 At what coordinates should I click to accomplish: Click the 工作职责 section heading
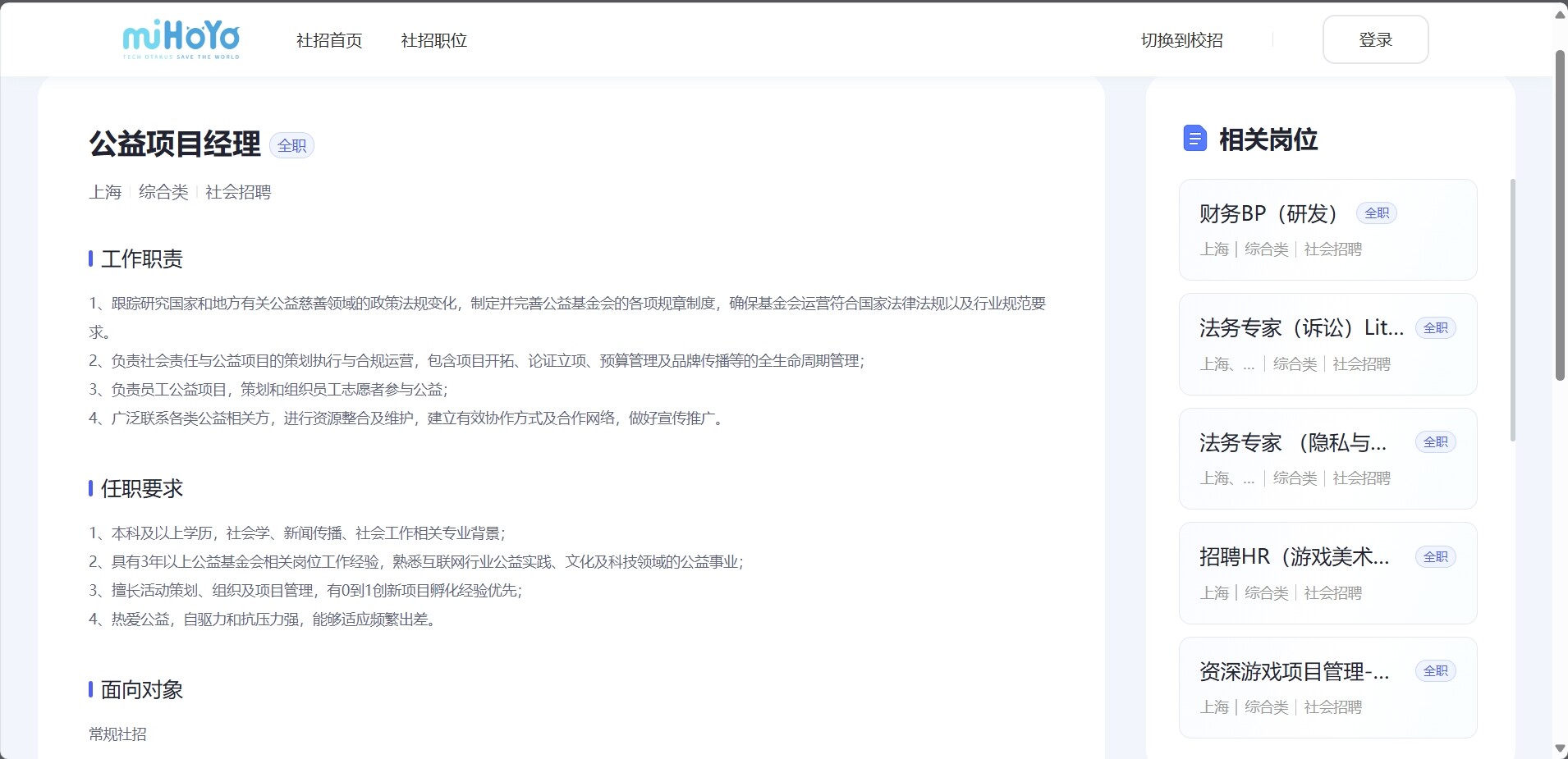pos(141,259)
